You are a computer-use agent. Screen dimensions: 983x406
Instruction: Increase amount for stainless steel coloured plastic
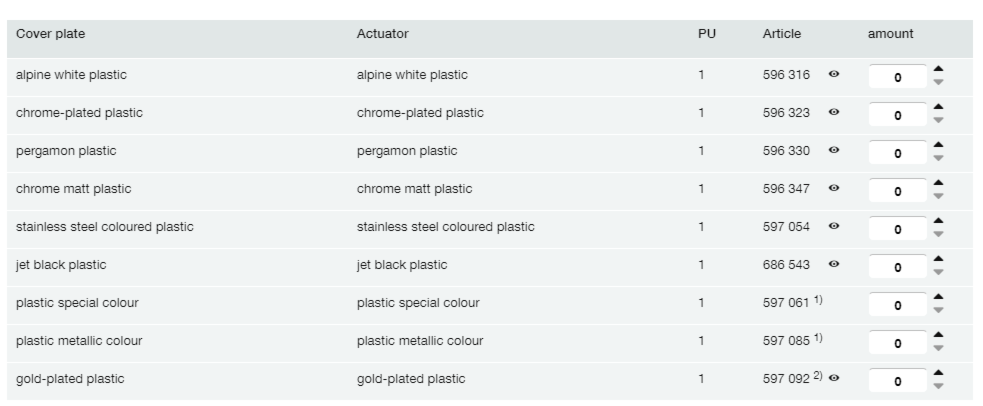[938, 221]
